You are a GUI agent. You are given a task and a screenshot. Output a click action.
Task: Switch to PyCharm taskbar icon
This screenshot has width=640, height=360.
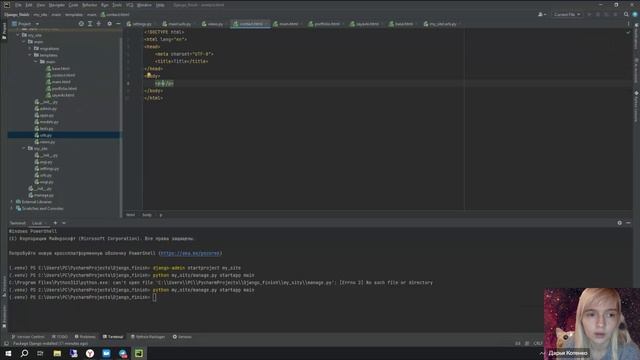tap(139, 353)
